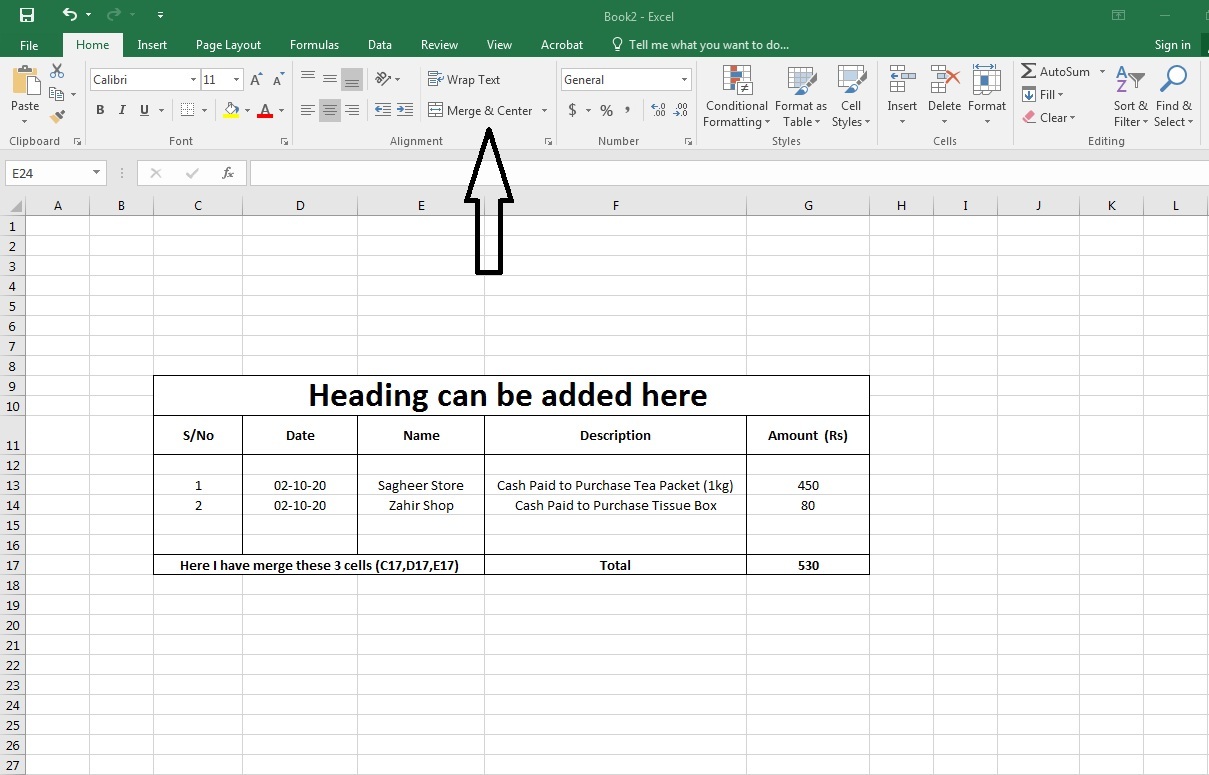Activate Middle Align vertical alignment

click(330, 78)
